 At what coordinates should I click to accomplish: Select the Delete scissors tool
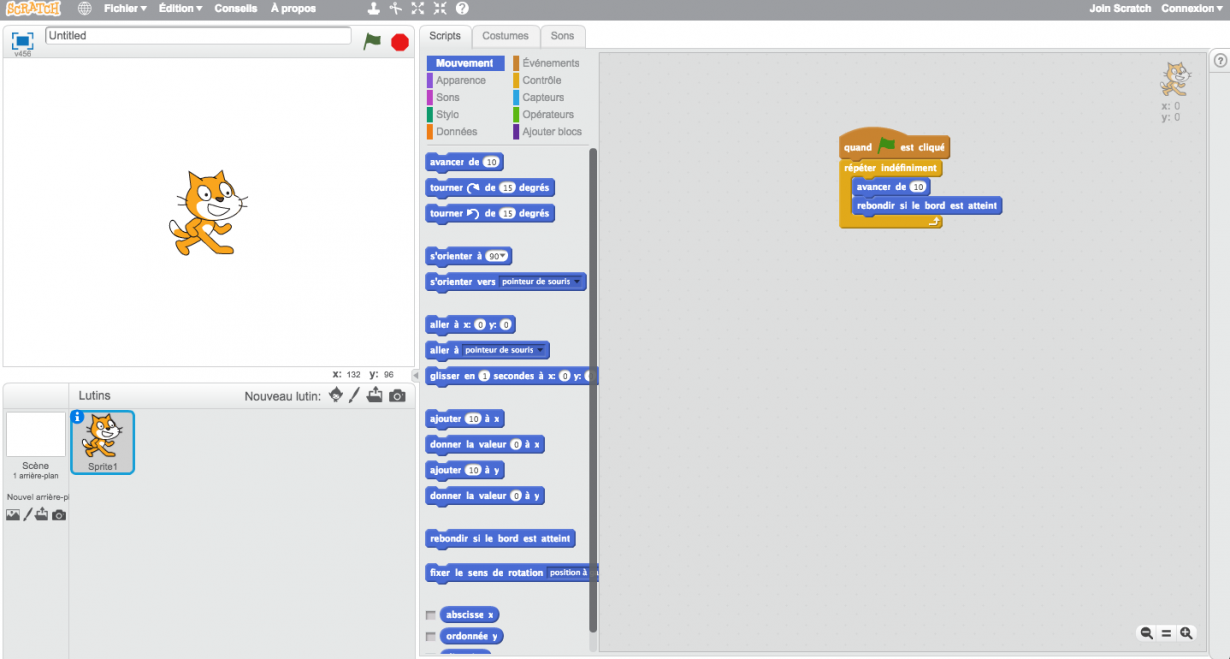(396, 8)
